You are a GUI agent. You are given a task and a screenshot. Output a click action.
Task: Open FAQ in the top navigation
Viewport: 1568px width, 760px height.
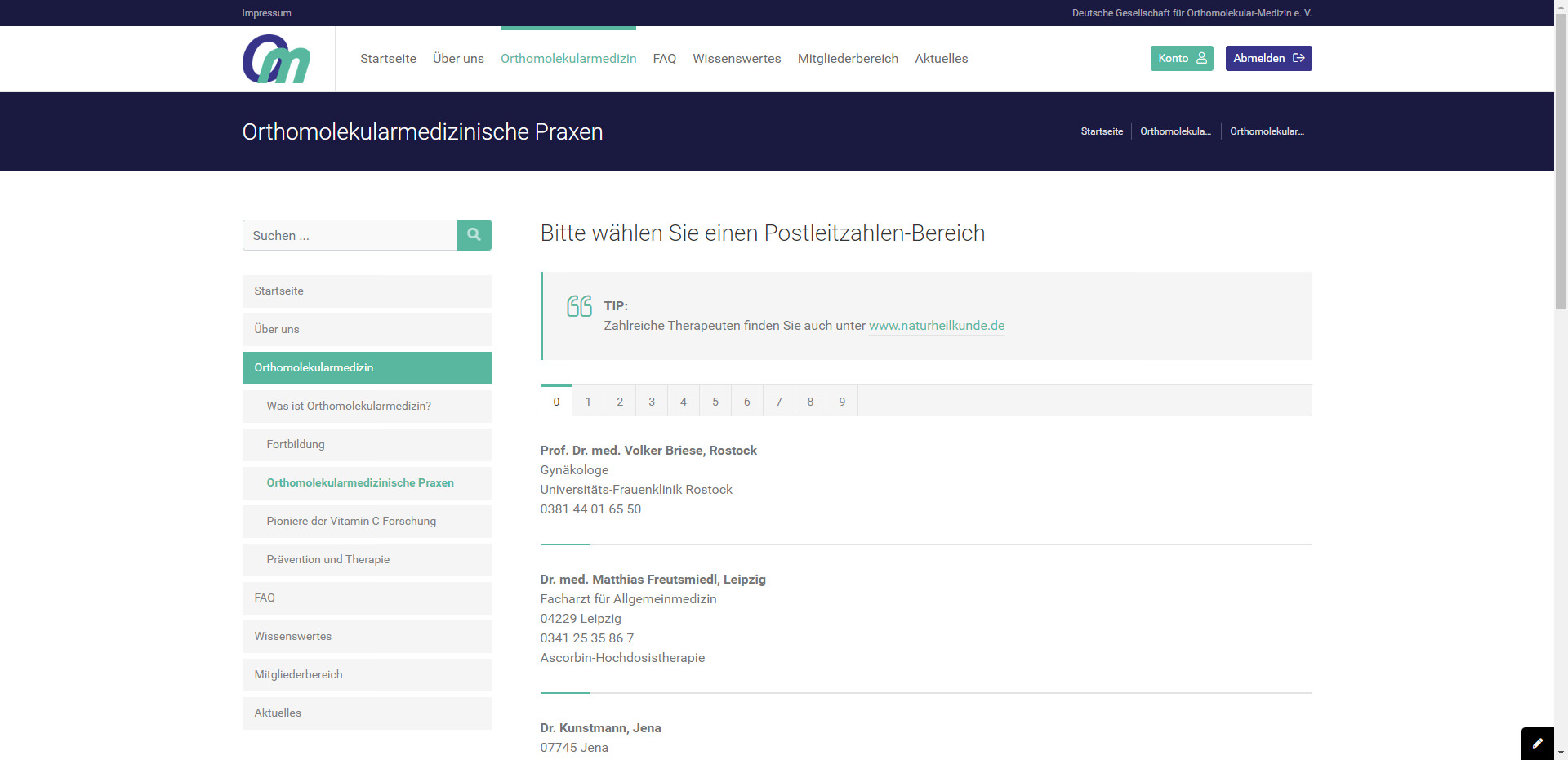click(665, 59)
